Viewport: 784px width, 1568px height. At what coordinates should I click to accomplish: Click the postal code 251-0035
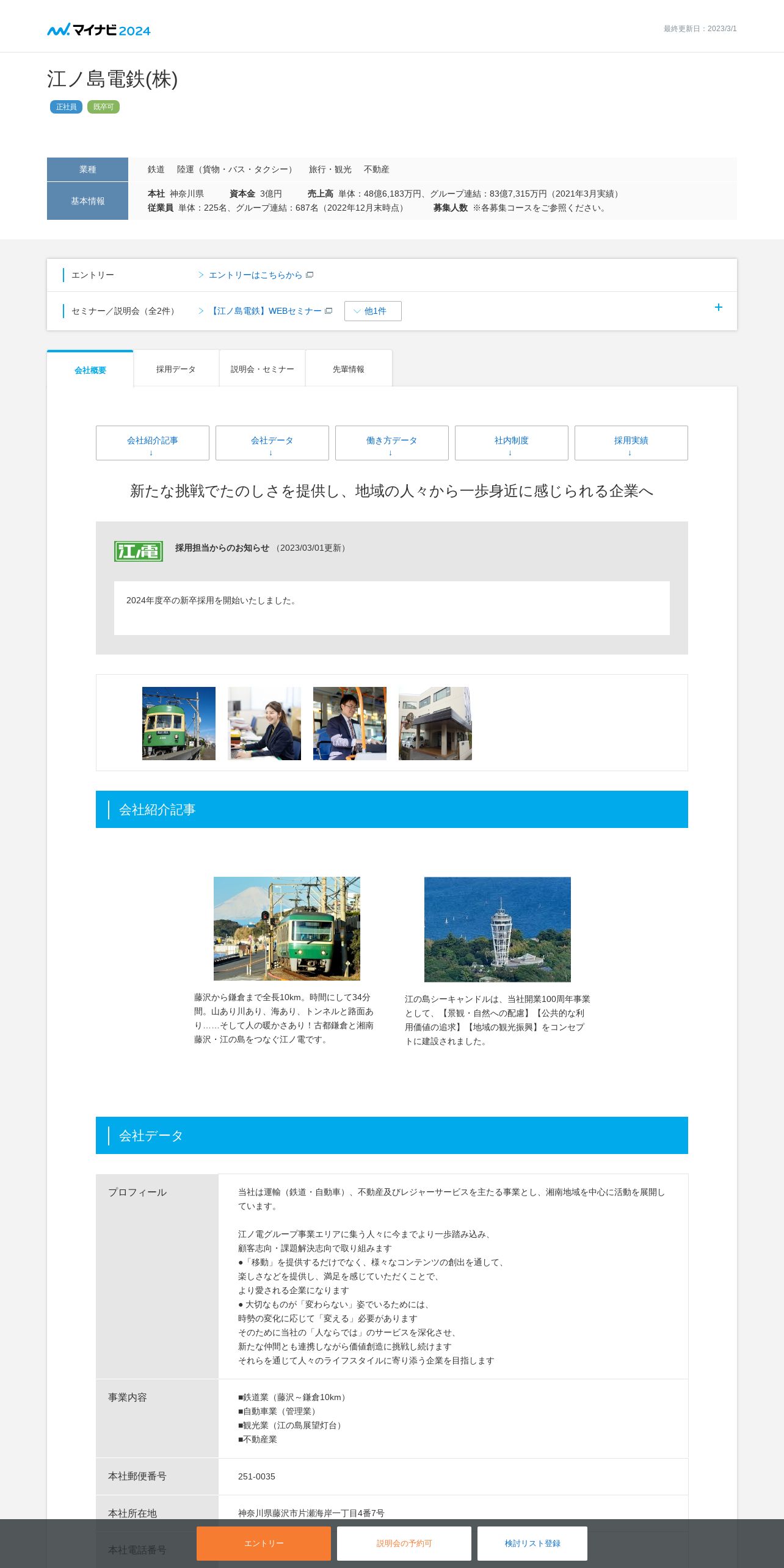point(256,1476)
